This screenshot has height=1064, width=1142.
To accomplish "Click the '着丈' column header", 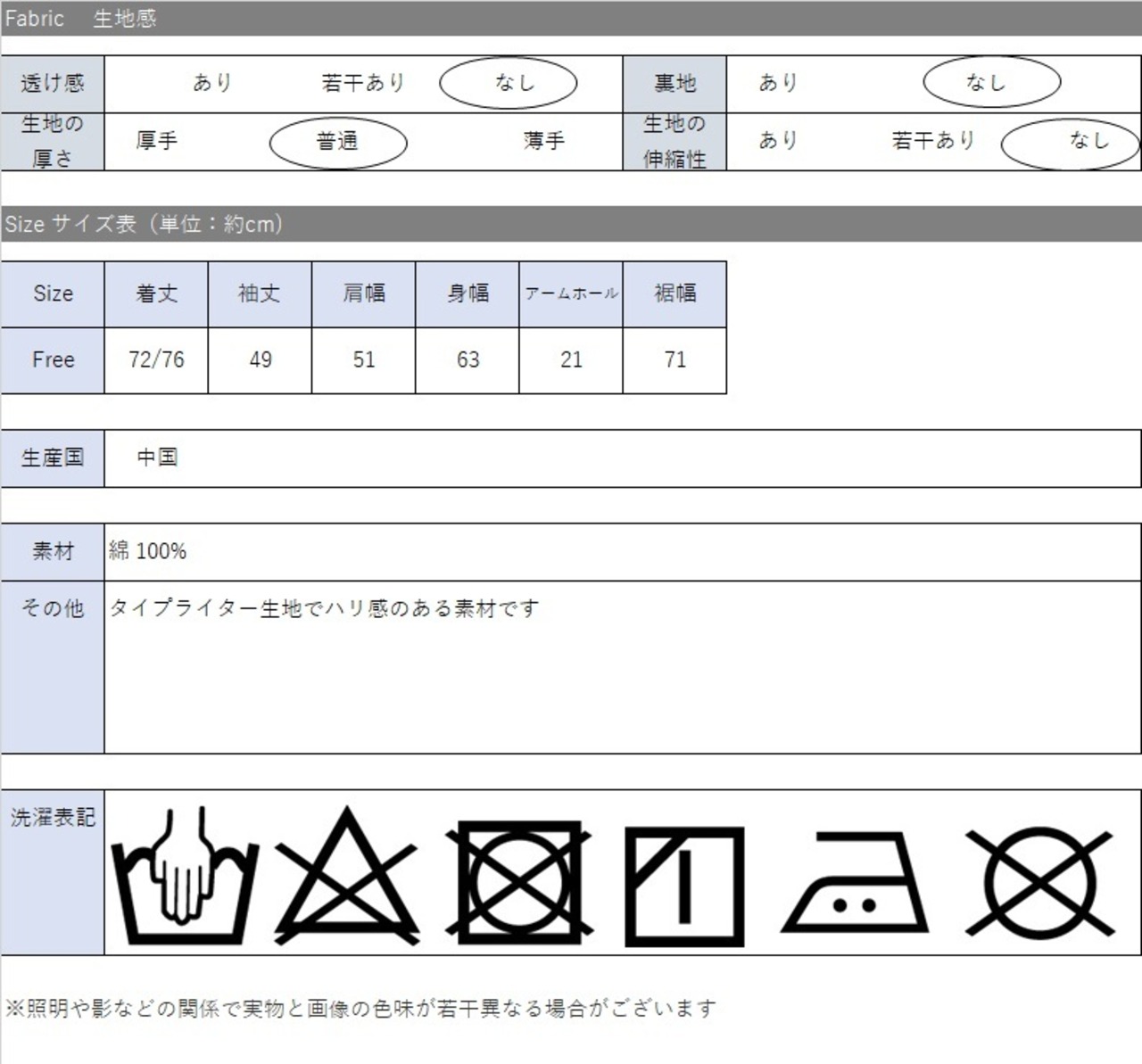I will point(156,293).
